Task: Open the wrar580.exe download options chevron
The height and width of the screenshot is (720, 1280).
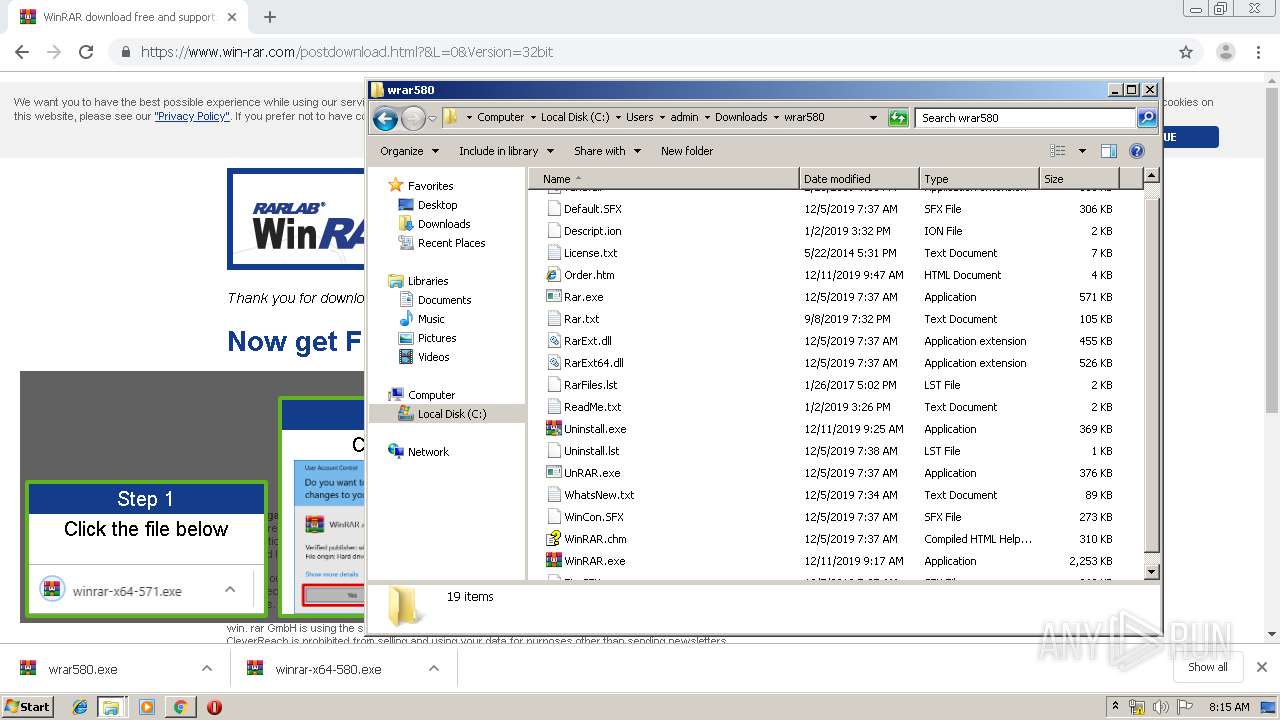Action: (x=207, y=669)
